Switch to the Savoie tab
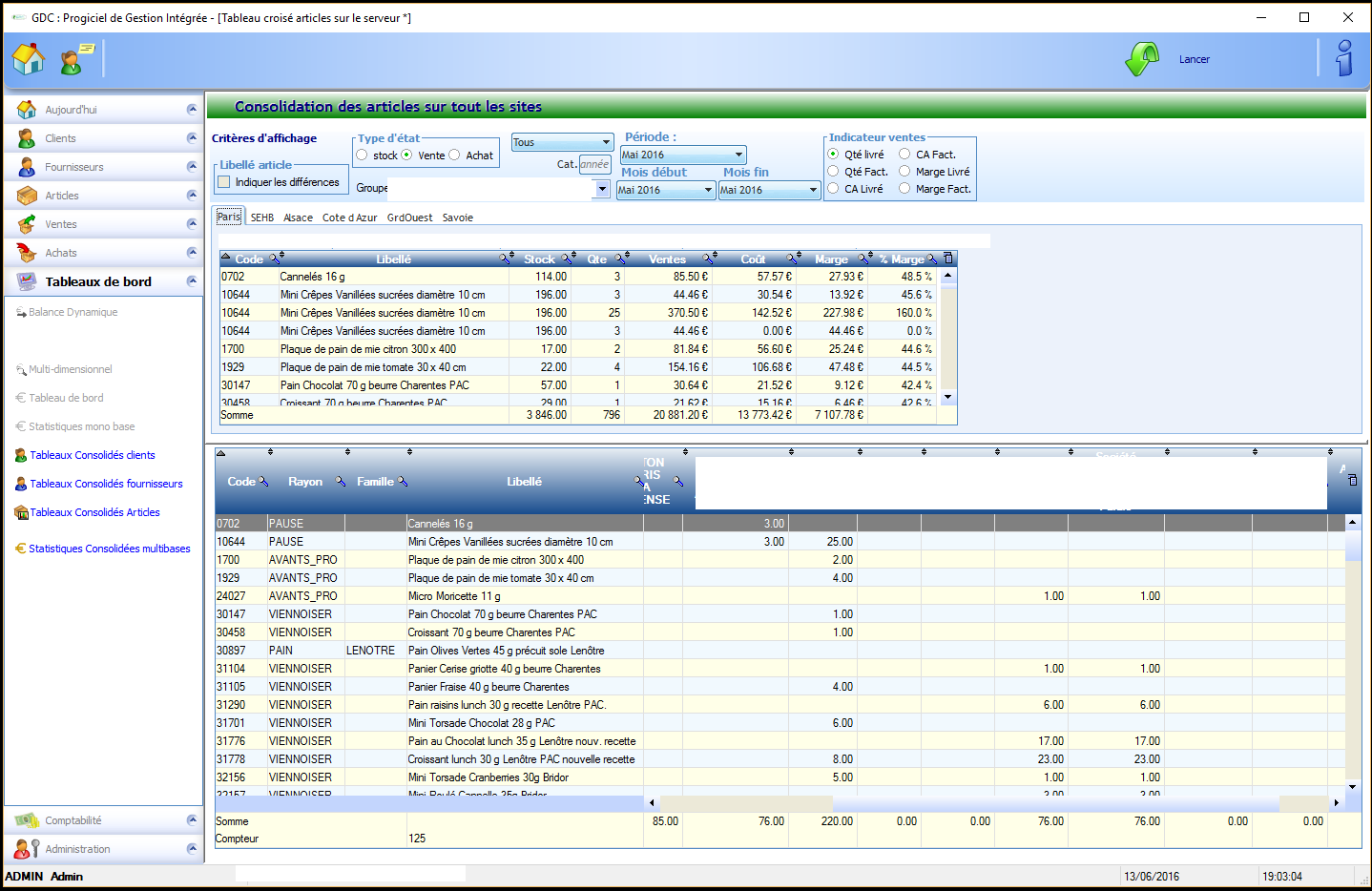Viewport: 1372px width, 891px height. 457,218
